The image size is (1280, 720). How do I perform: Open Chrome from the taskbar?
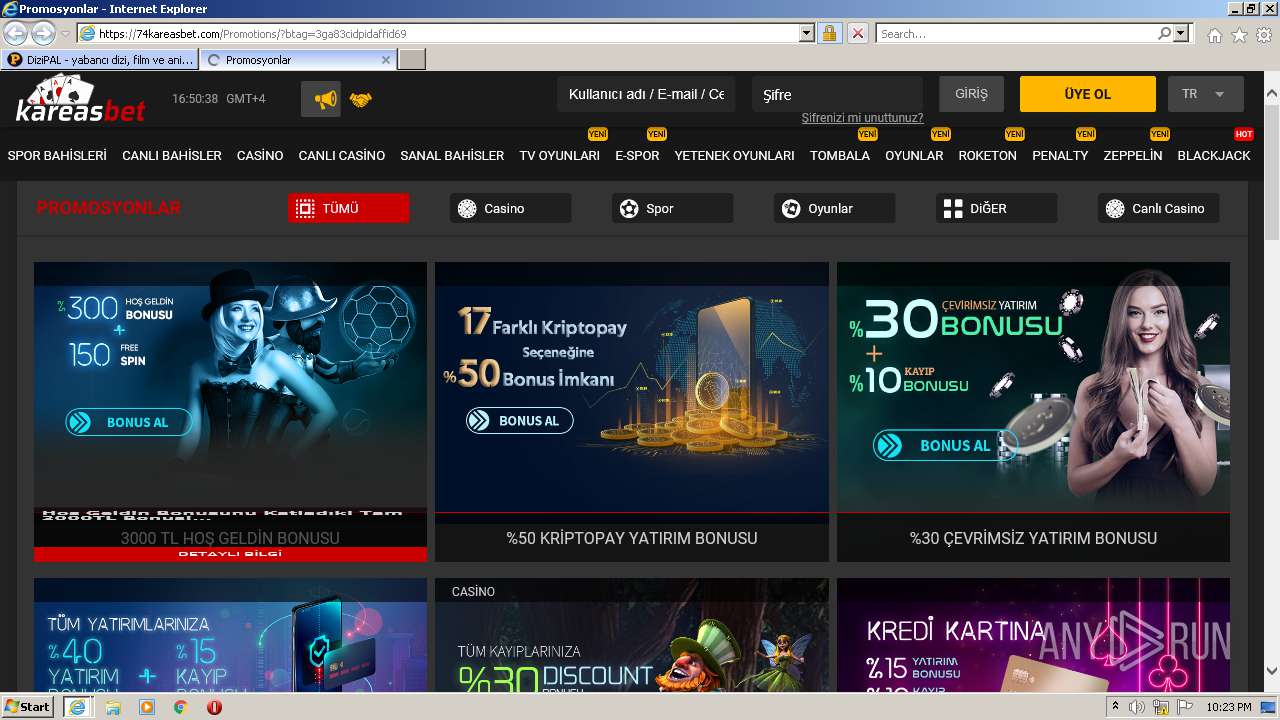click(180, 707)
